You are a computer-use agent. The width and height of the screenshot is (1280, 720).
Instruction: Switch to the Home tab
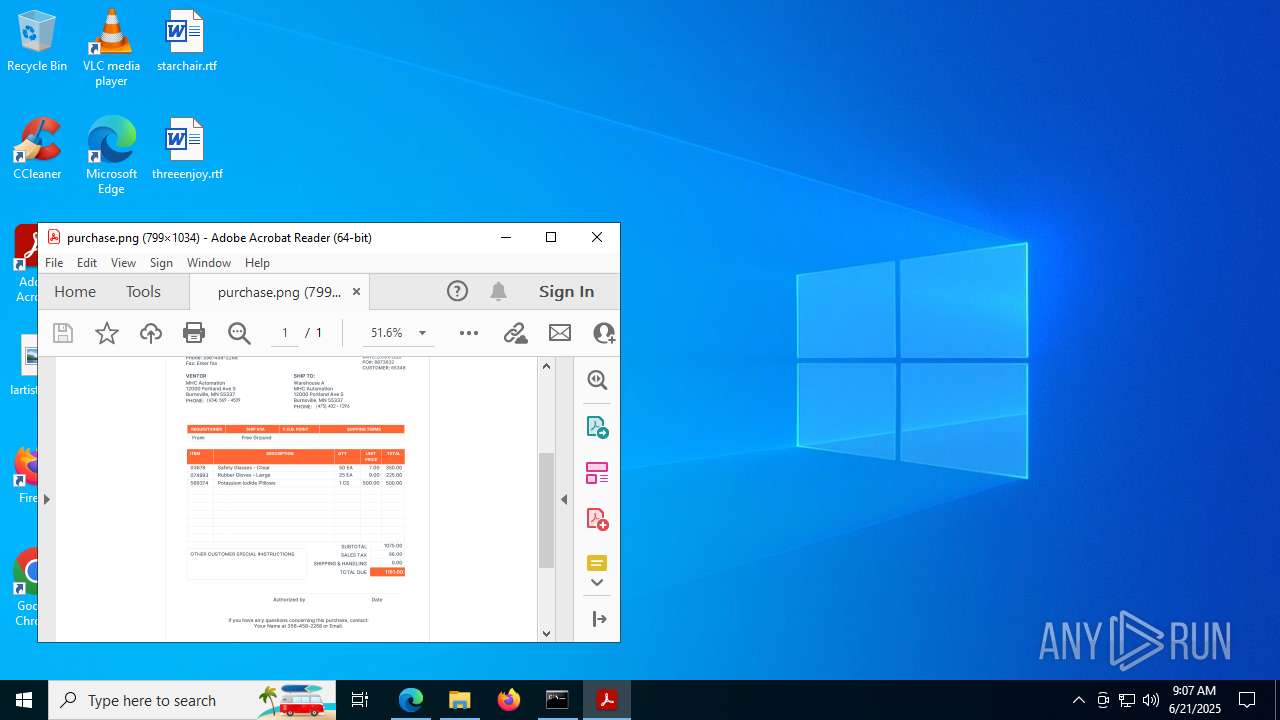coord(75,291)
